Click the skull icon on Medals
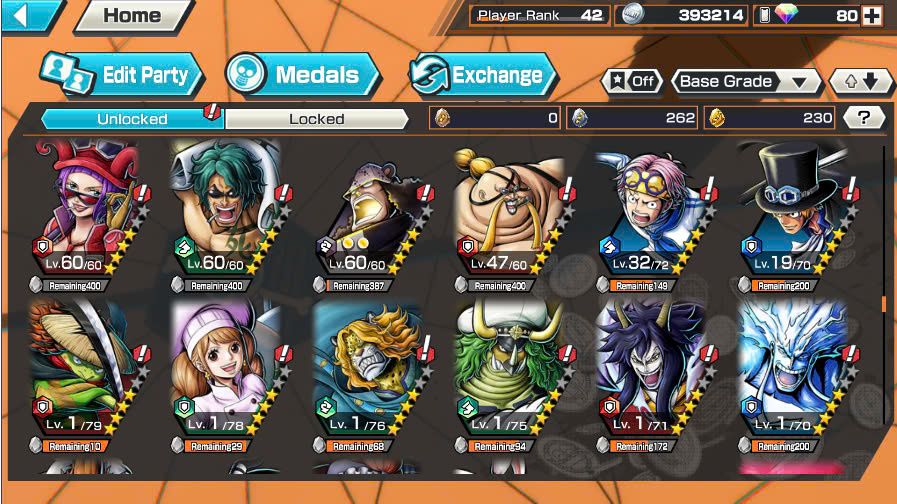The width and height of the screenshot is (897, 504). tap(246, 74)
